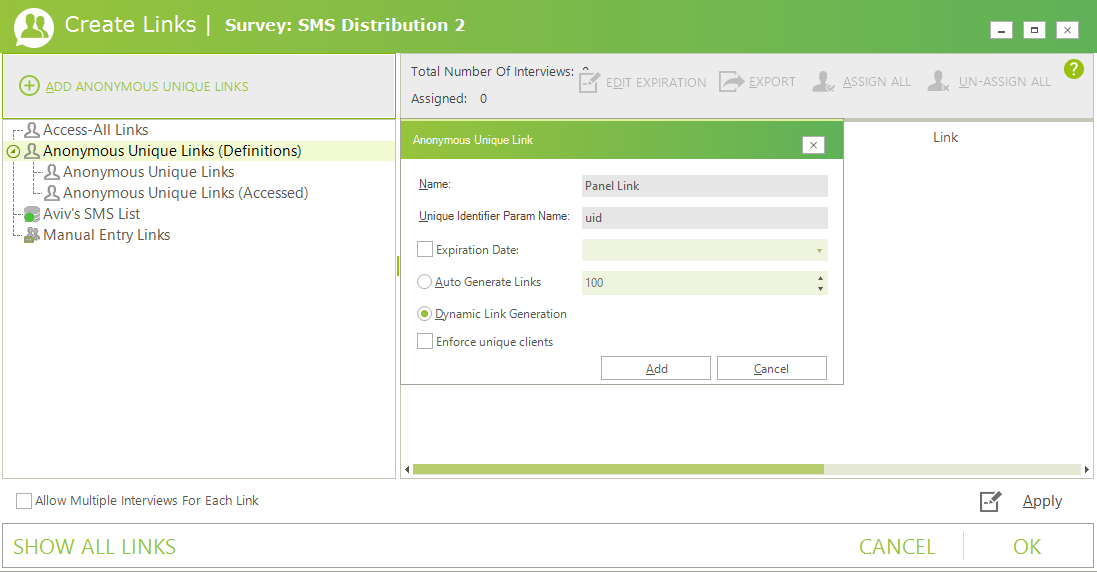
Task: Select Access-All Links in the tree
Action: [x=95, y=130]
